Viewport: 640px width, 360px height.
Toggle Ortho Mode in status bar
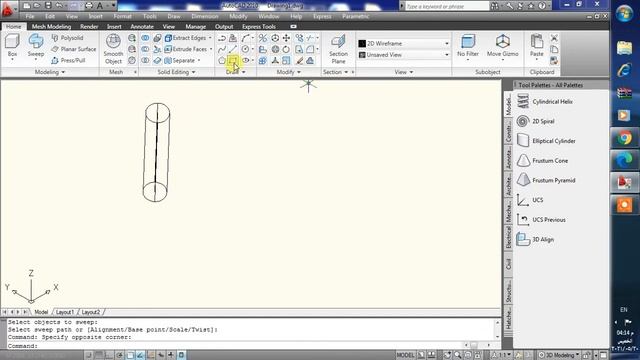[109, 355]
